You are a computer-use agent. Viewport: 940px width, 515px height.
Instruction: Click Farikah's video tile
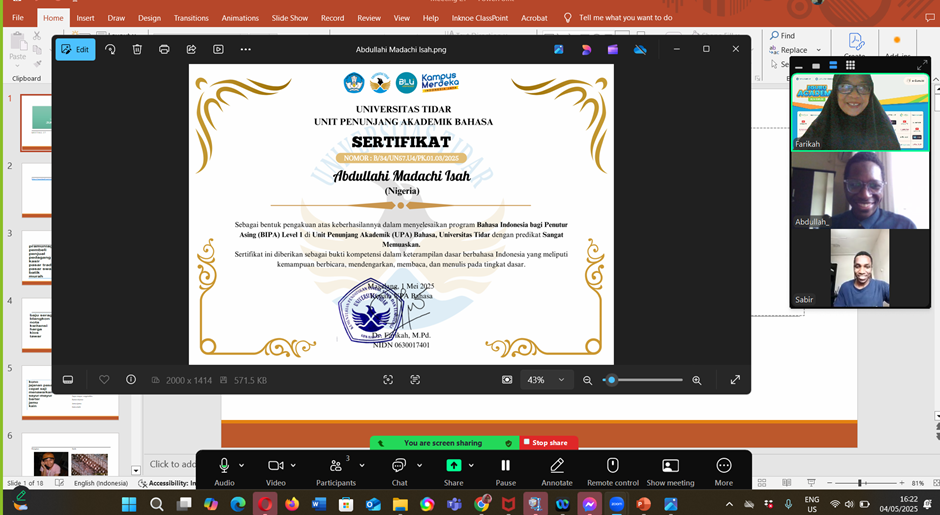click(860, 112)
